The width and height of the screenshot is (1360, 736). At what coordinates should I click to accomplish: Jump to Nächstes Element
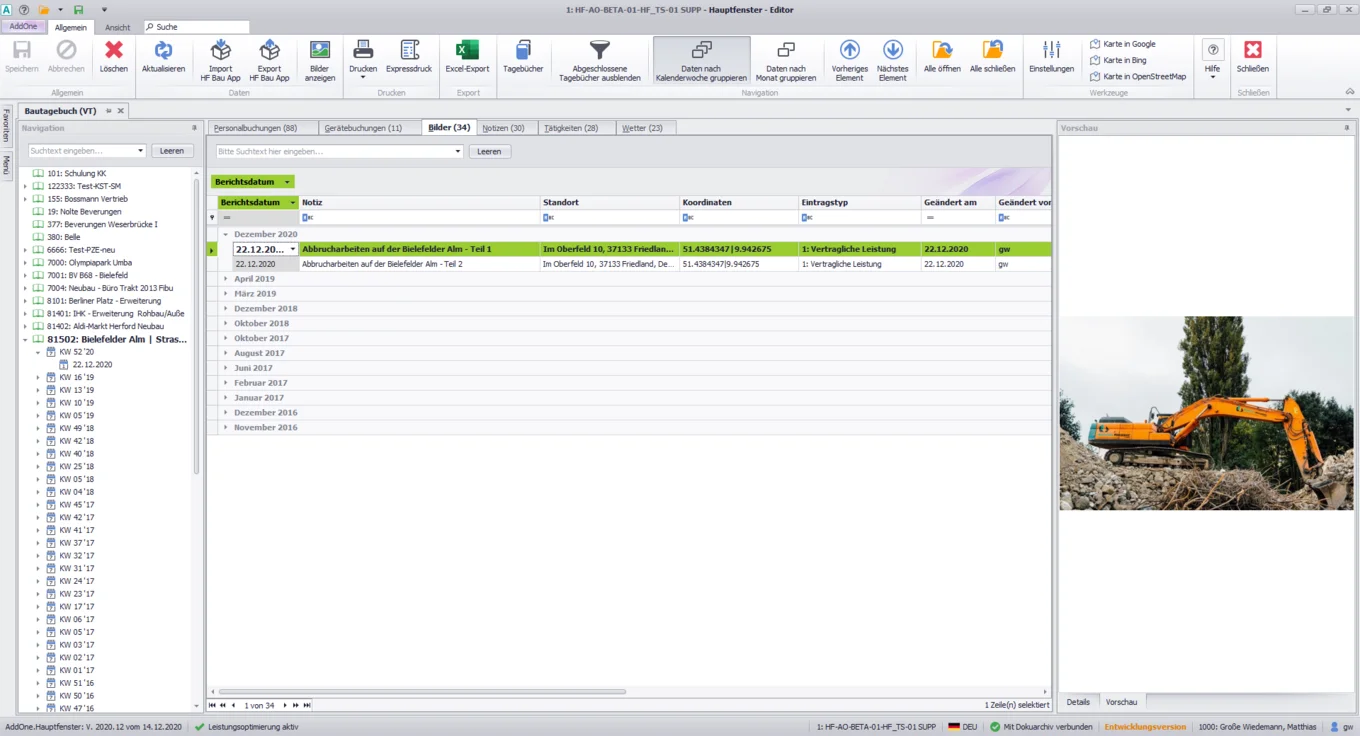coord(893,58)
